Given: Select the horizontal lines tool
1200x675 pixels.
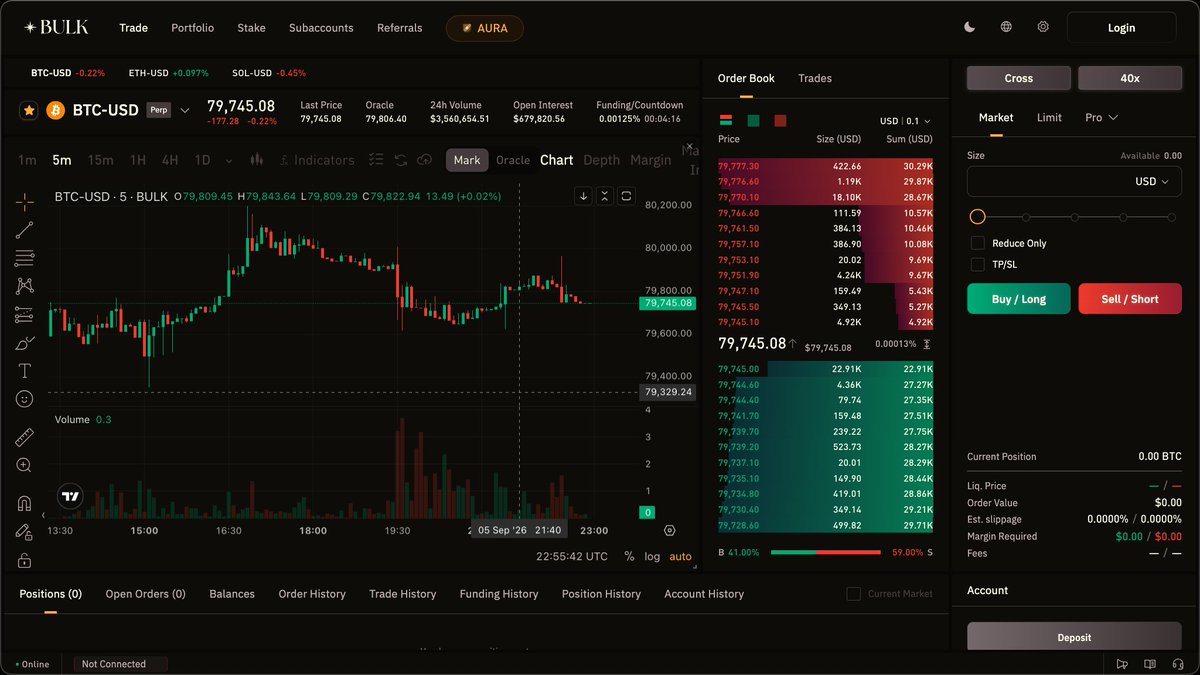Looking at the screenshot, I should click(x=24, y=258).
